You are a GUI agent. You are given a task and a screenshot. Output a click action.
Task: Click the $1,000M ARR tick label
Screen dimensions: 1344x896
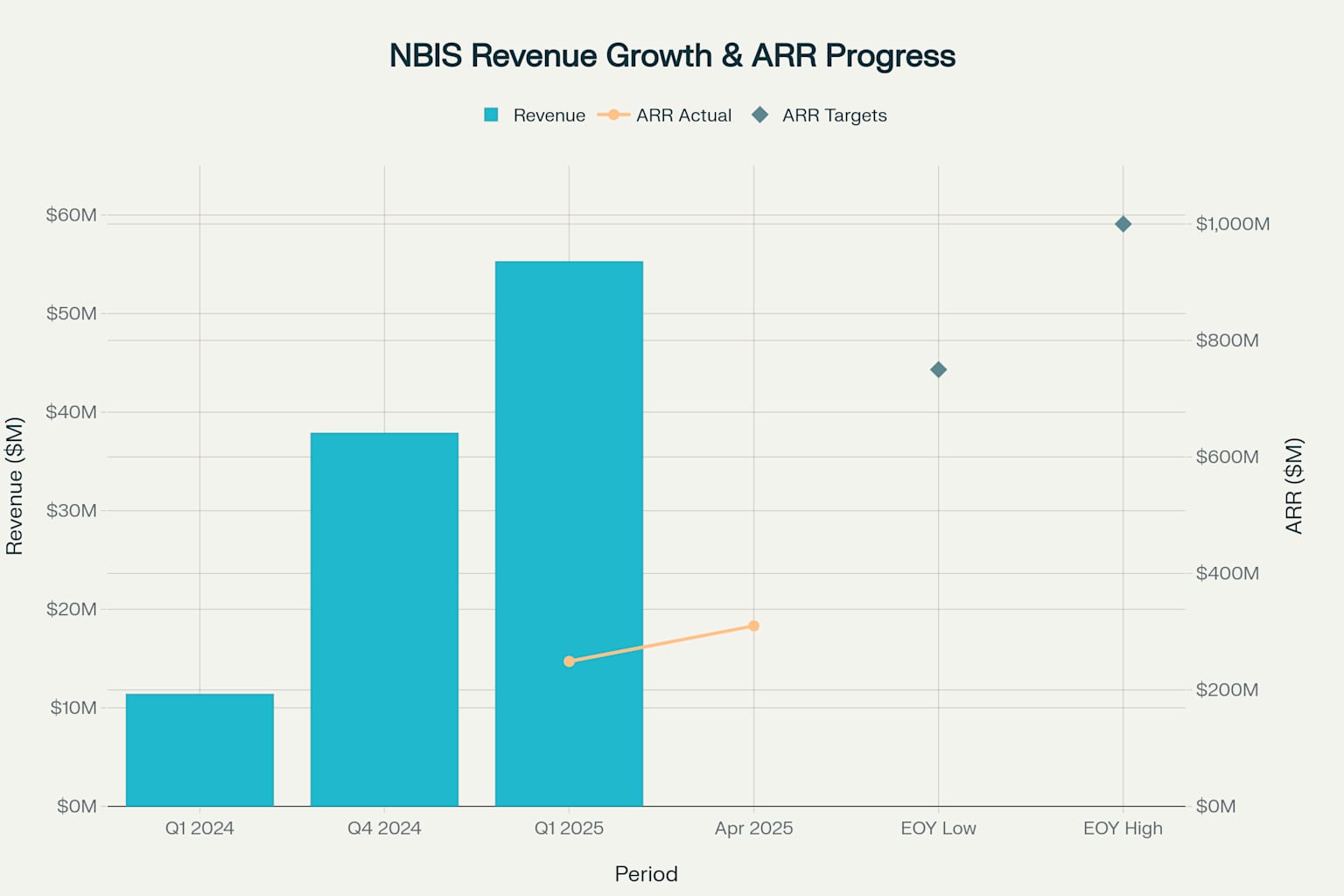(1233, 224)
